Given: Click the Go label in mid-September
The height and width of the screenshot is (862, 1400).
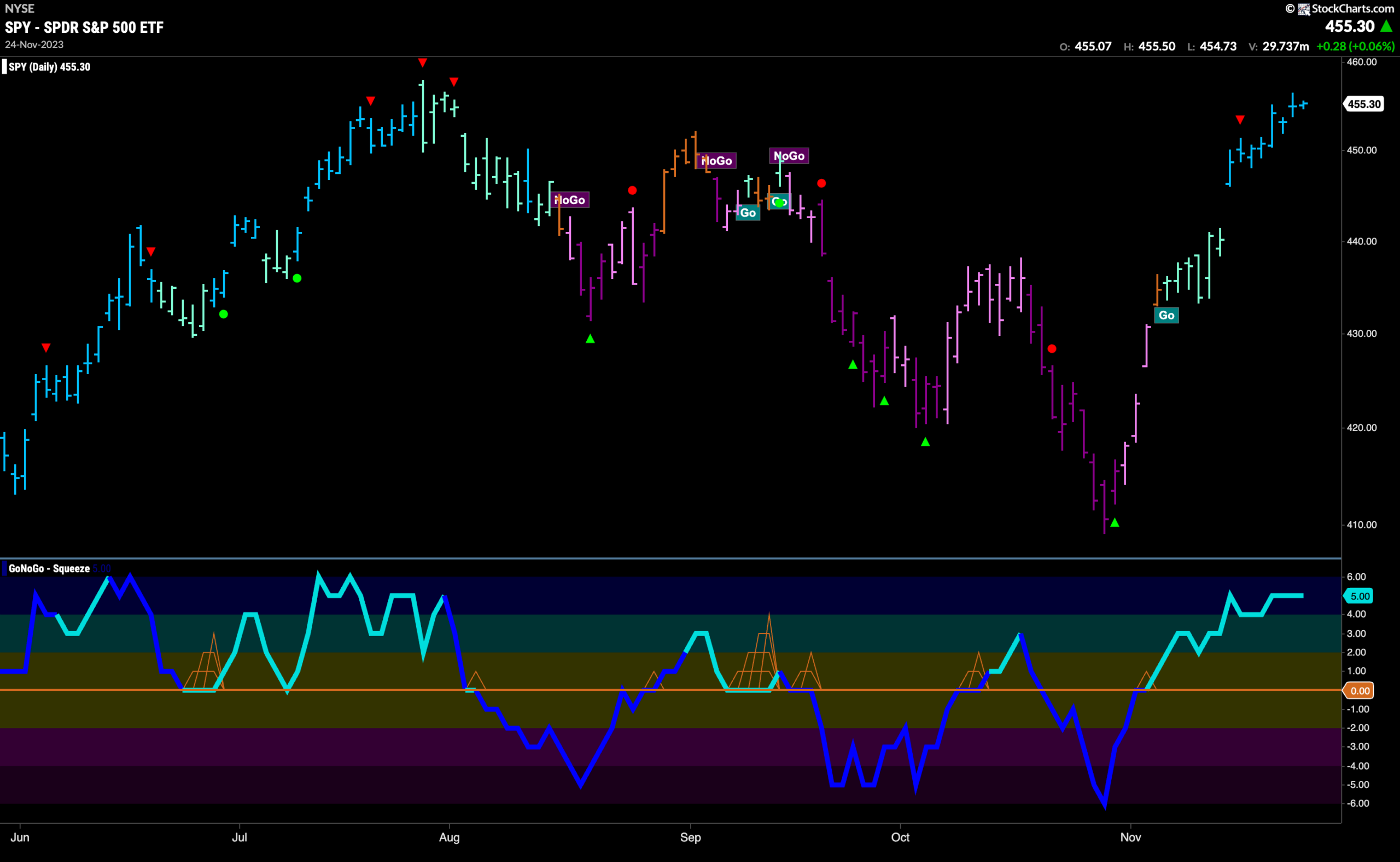Looking at the screenshot, I should 748,213.
